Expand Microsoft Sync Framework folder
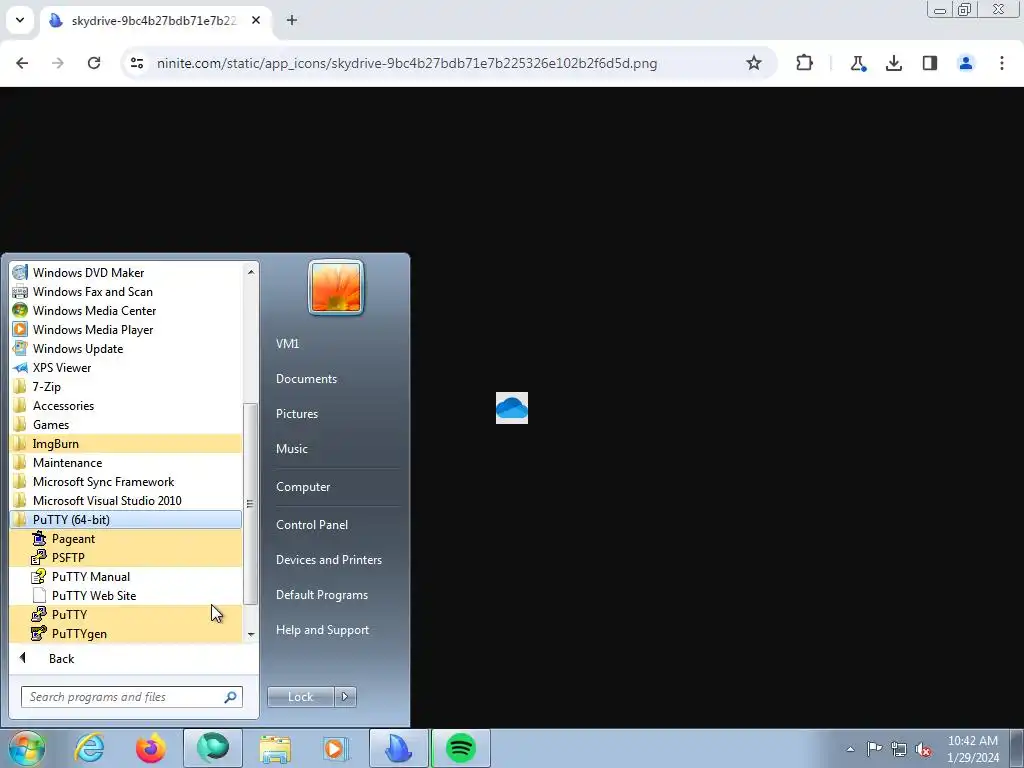This screenshot has width=1024, height=768. [126, 481]
